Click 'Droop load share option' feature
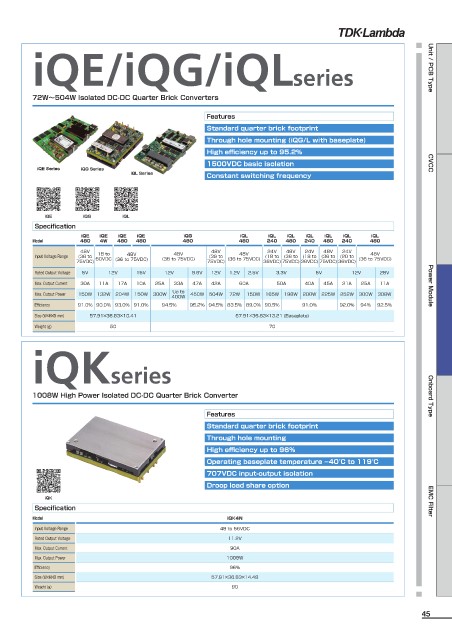 299,485
